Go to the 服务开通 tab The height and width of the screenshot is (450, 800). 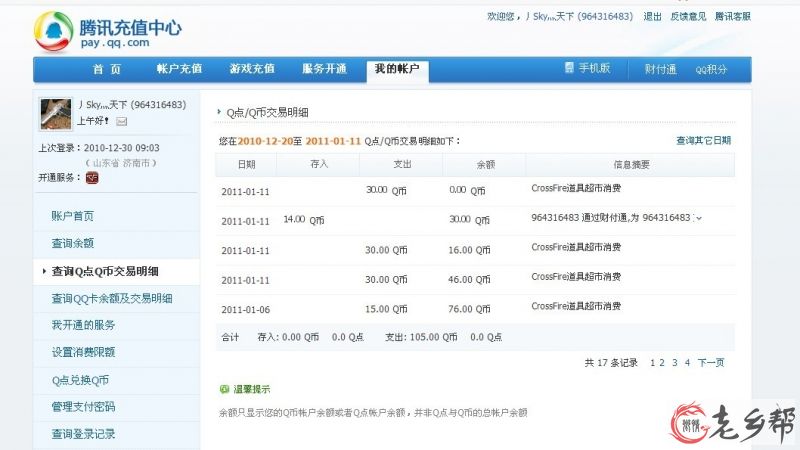325,69
